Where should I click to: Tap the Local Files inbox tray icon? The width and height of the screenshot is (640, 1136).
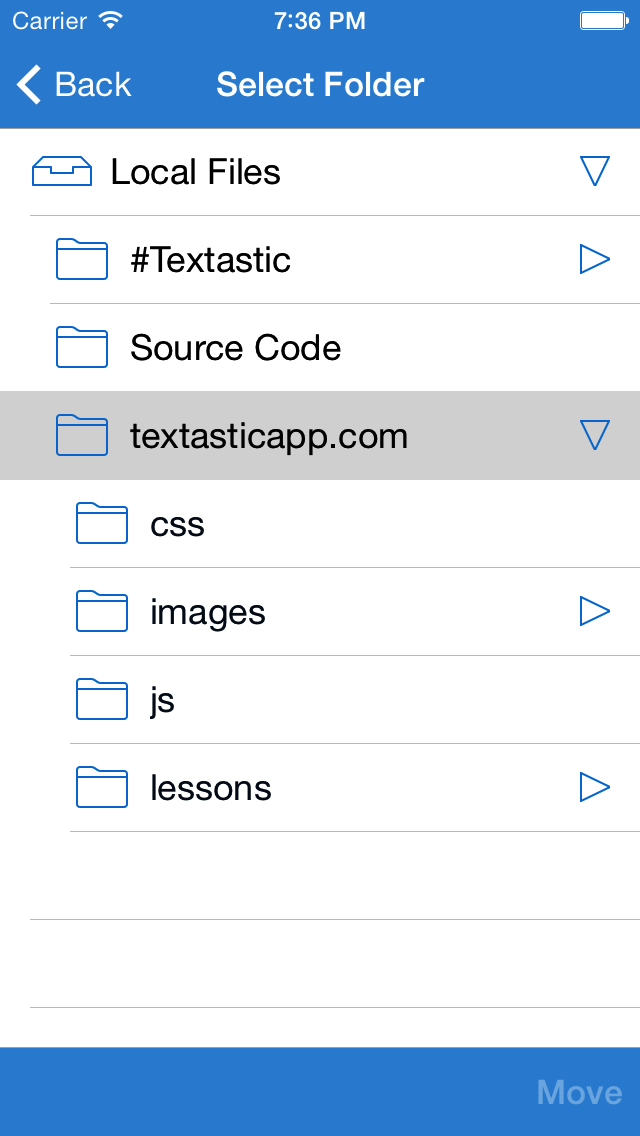[62, 172]
